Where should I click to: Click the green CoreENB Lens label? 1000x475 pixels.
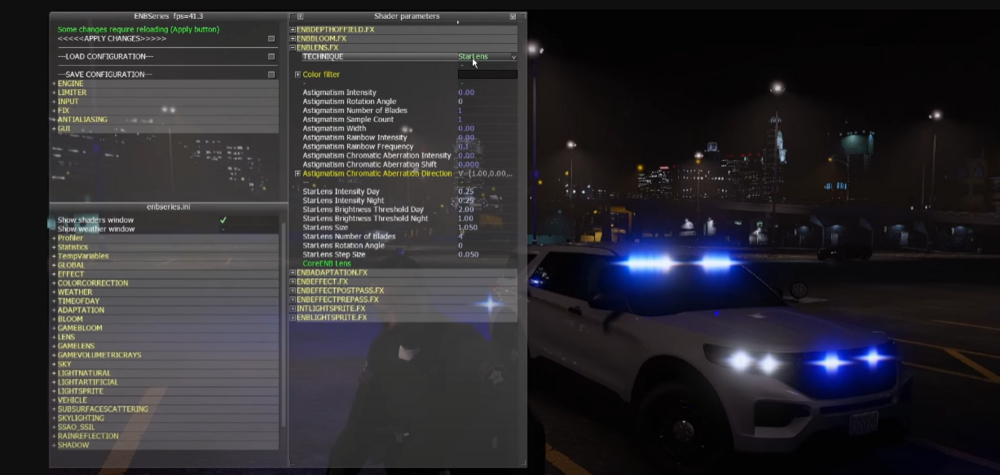click(327, 263)
